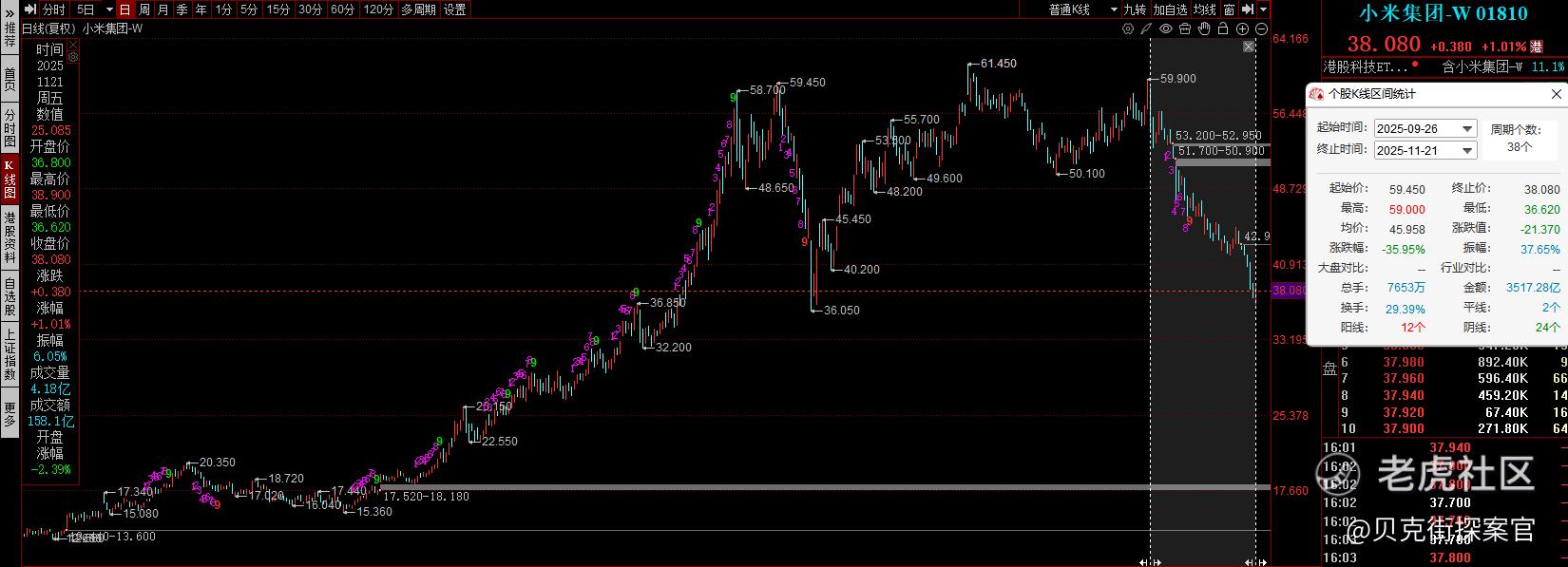Close the shaded interval selection overlay
The height and width of the screenshot is (567, 1568).
tap(1249, 47)
